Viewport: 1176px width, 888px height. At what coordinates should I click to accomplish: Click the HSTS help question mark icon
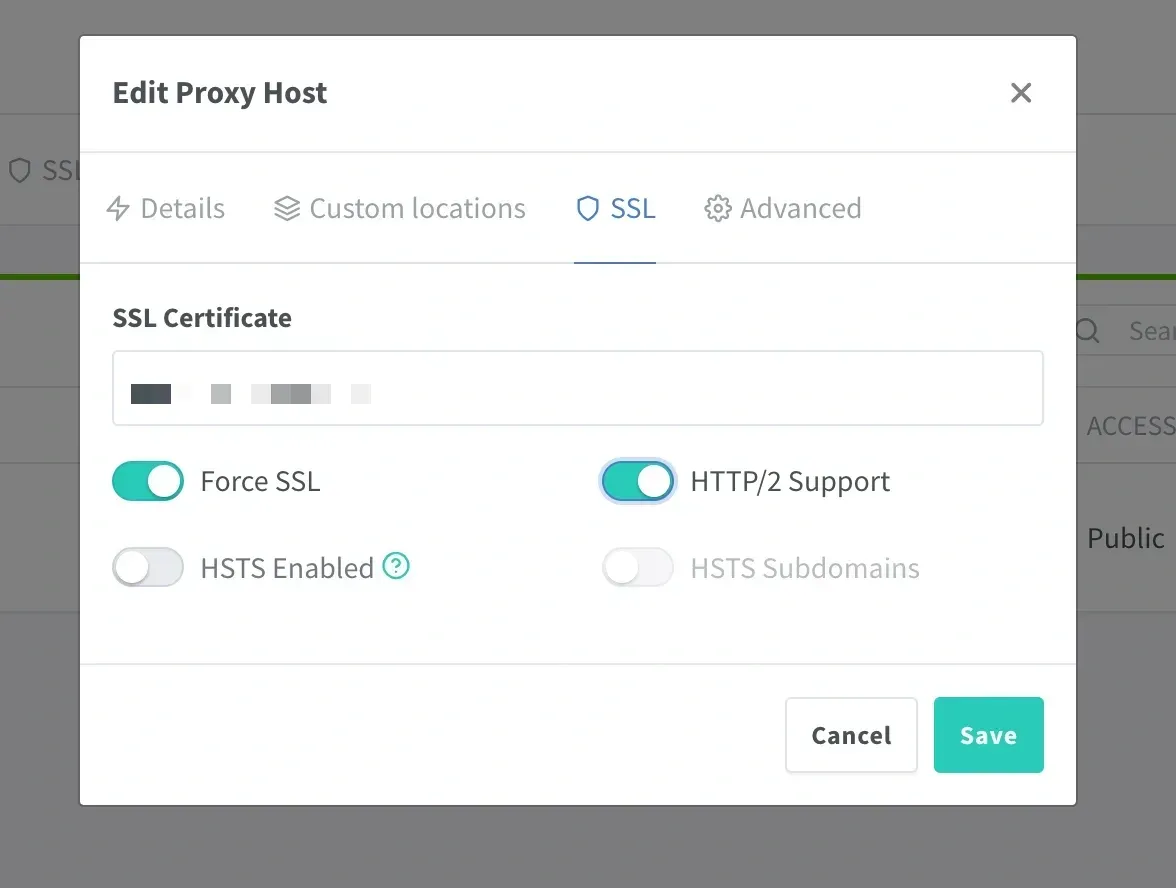pos(396,566)
